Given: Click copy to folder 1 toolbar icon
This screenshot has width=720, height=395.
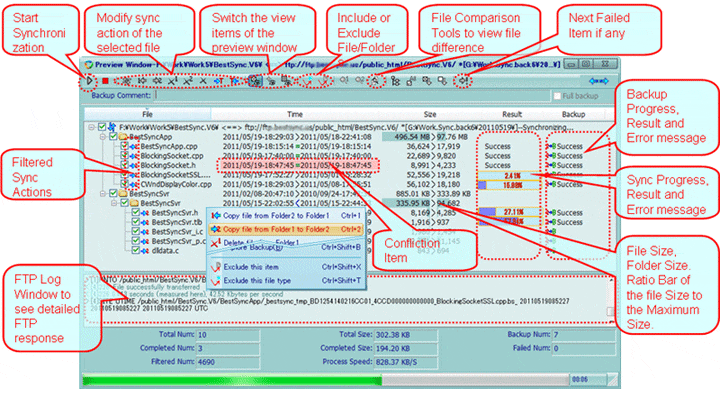Looking at the screenshot, I should click(142, 81).
